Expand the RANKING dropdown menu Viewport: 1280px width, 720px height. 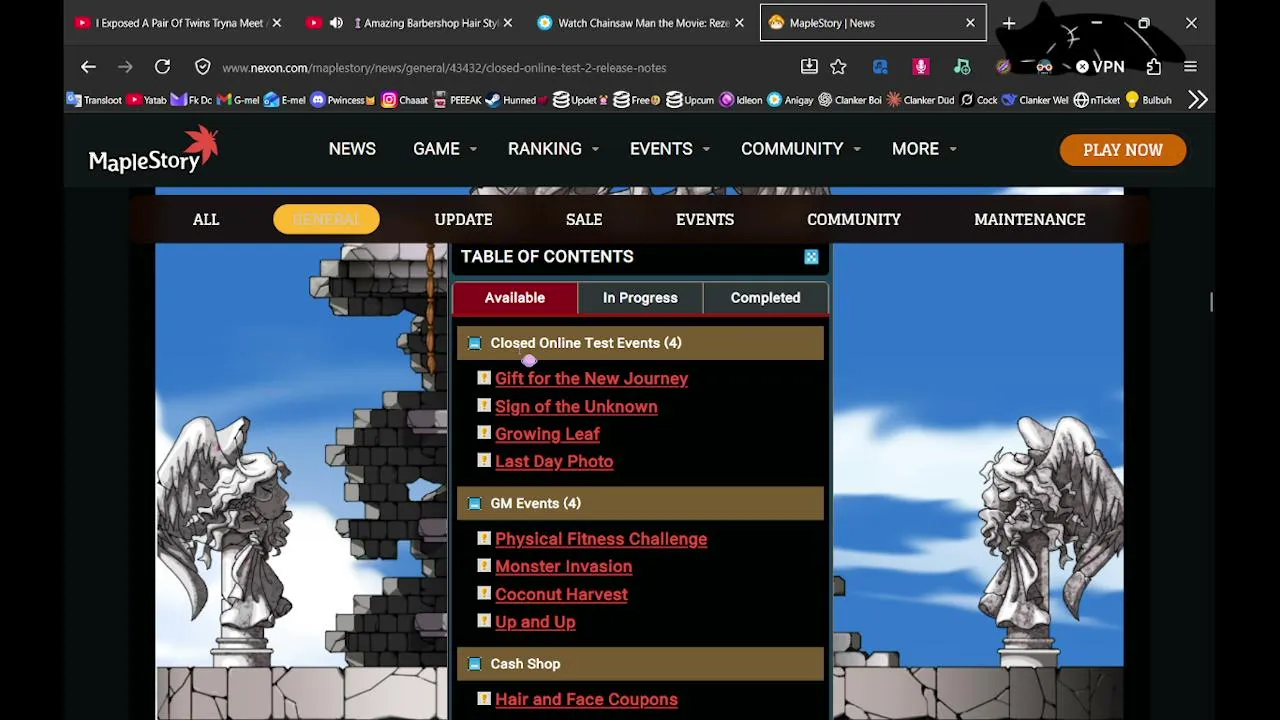553,149
